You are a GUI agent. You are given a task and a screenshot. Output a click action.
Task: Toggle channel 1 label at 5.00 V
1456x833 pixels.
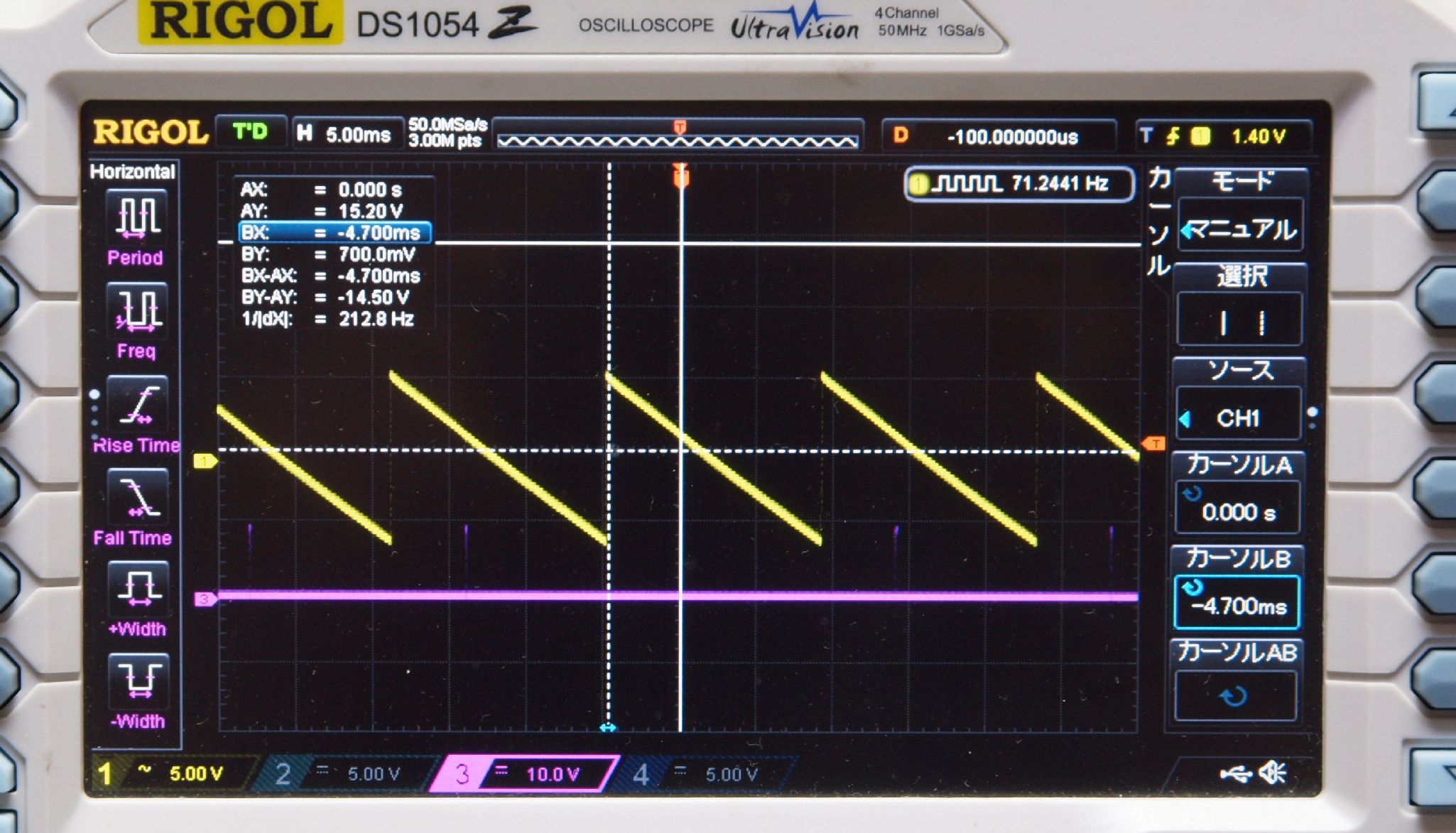tap(170, 773)
